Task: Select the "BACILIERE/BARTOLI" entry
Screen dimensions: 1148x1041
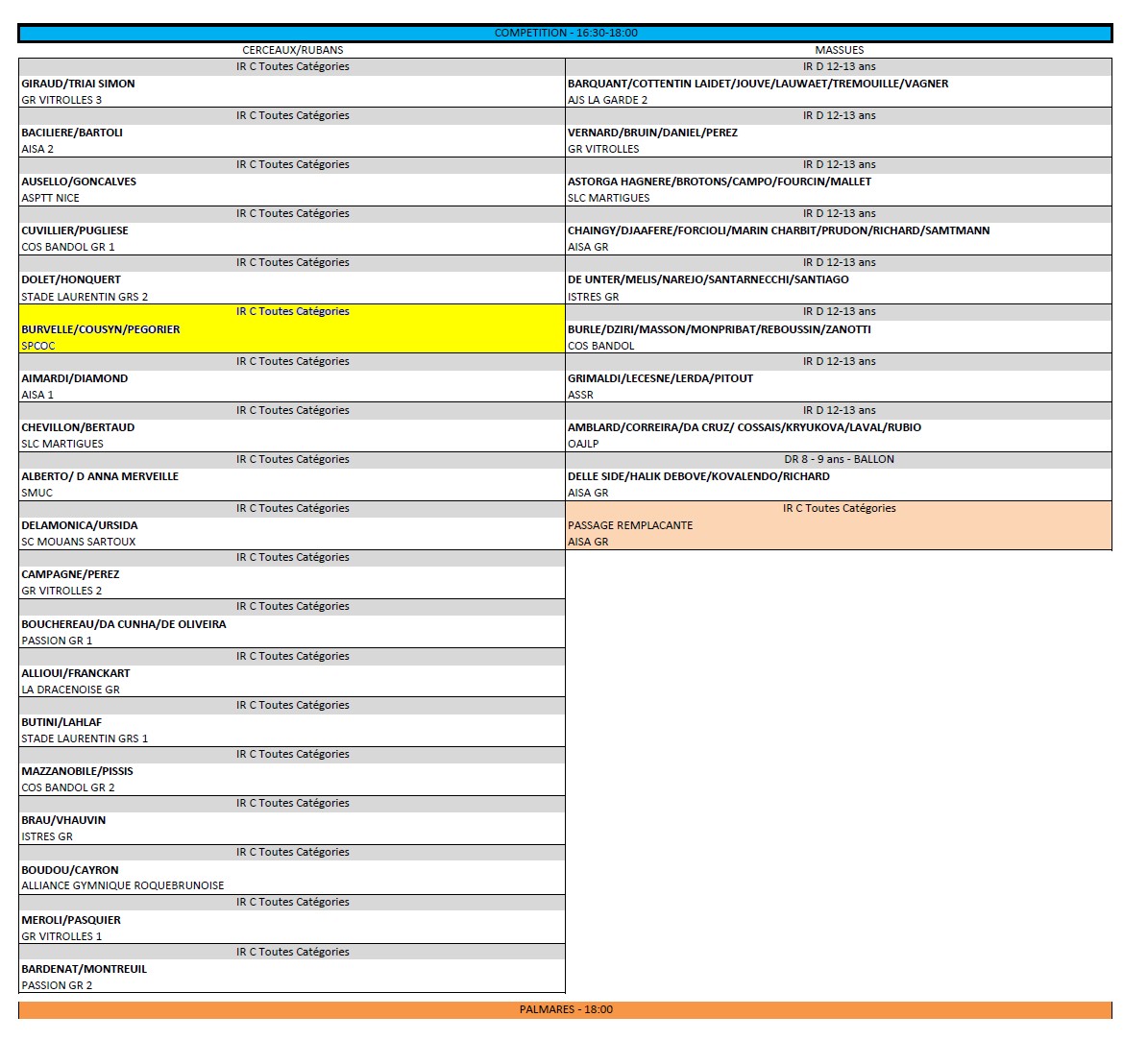Action: click(x=72, y=133)
